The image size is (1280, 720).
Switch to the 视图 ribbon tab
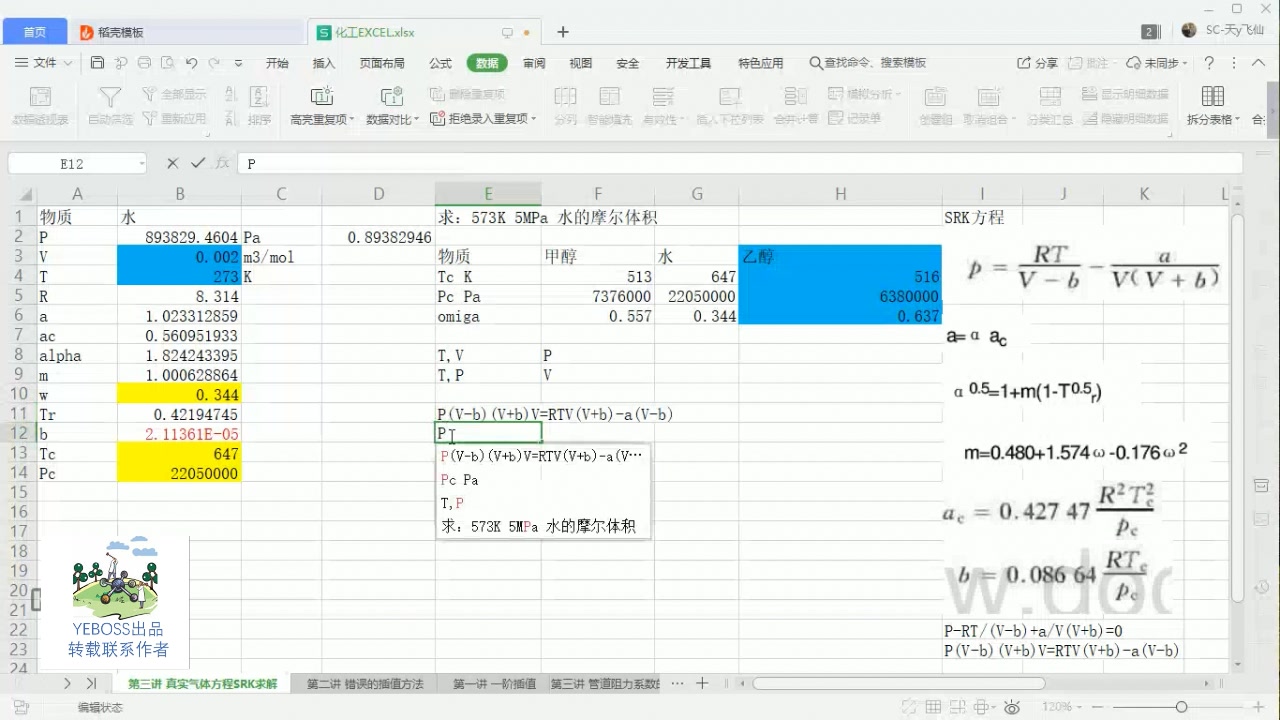(x=581, y=63)
